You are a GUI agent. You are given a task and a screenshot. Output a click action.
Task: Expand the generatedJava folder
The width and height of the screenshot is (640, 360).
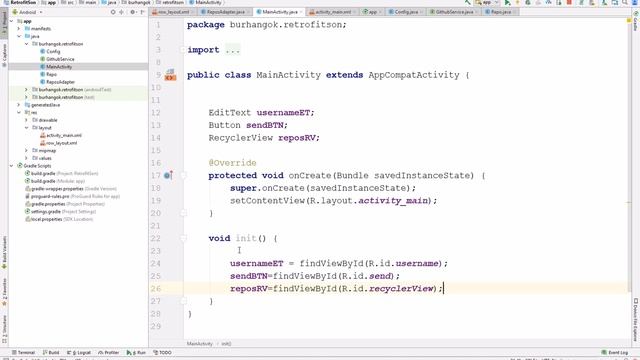[19, 105]
